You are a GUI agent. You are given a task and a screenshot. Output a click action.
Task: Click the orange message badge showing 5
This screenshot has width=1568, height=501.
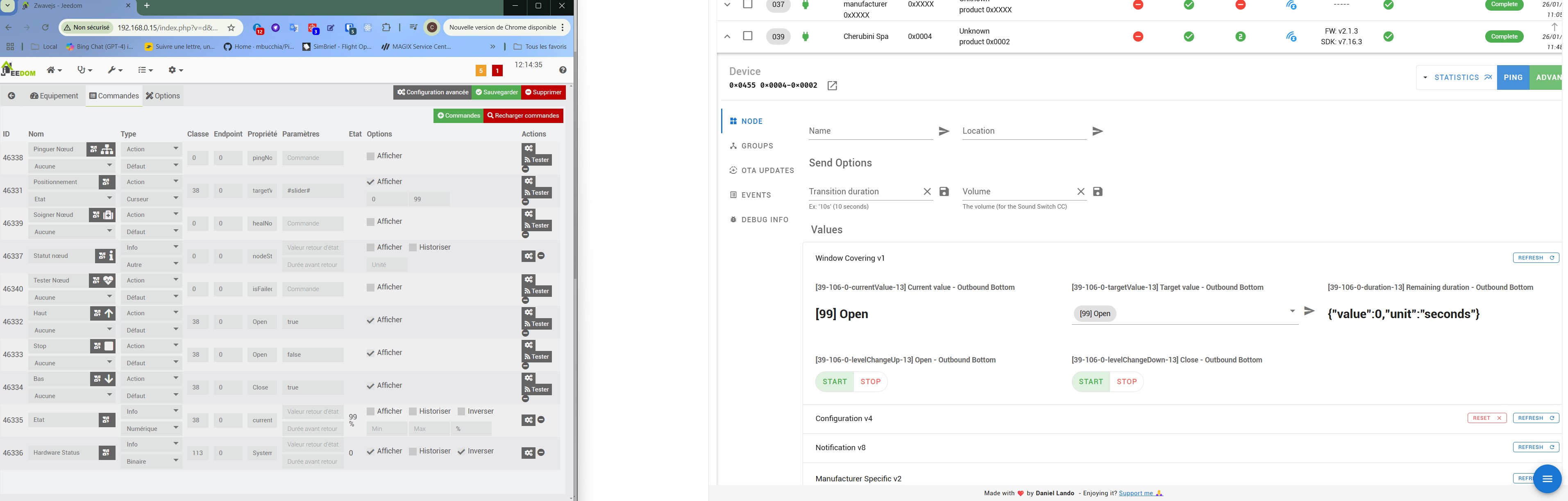[481, 71]
